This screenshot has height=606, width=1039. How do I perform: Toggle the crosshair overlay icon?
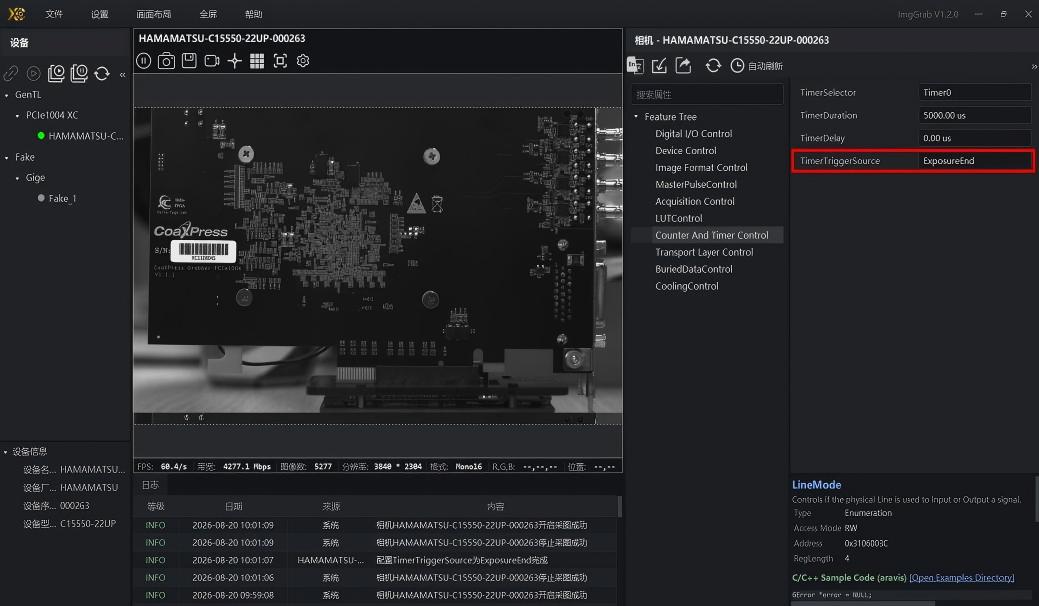click(x=235, y=61)
